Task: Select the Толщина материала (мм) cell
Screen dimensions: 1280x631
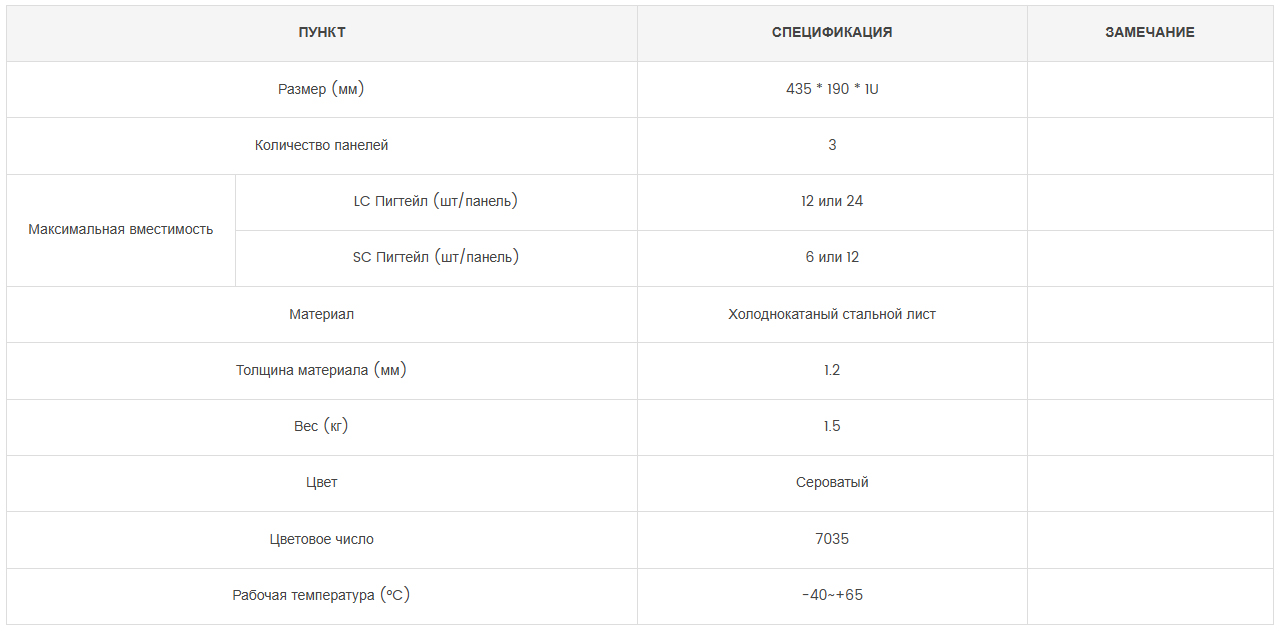Action: click(321, 370)
